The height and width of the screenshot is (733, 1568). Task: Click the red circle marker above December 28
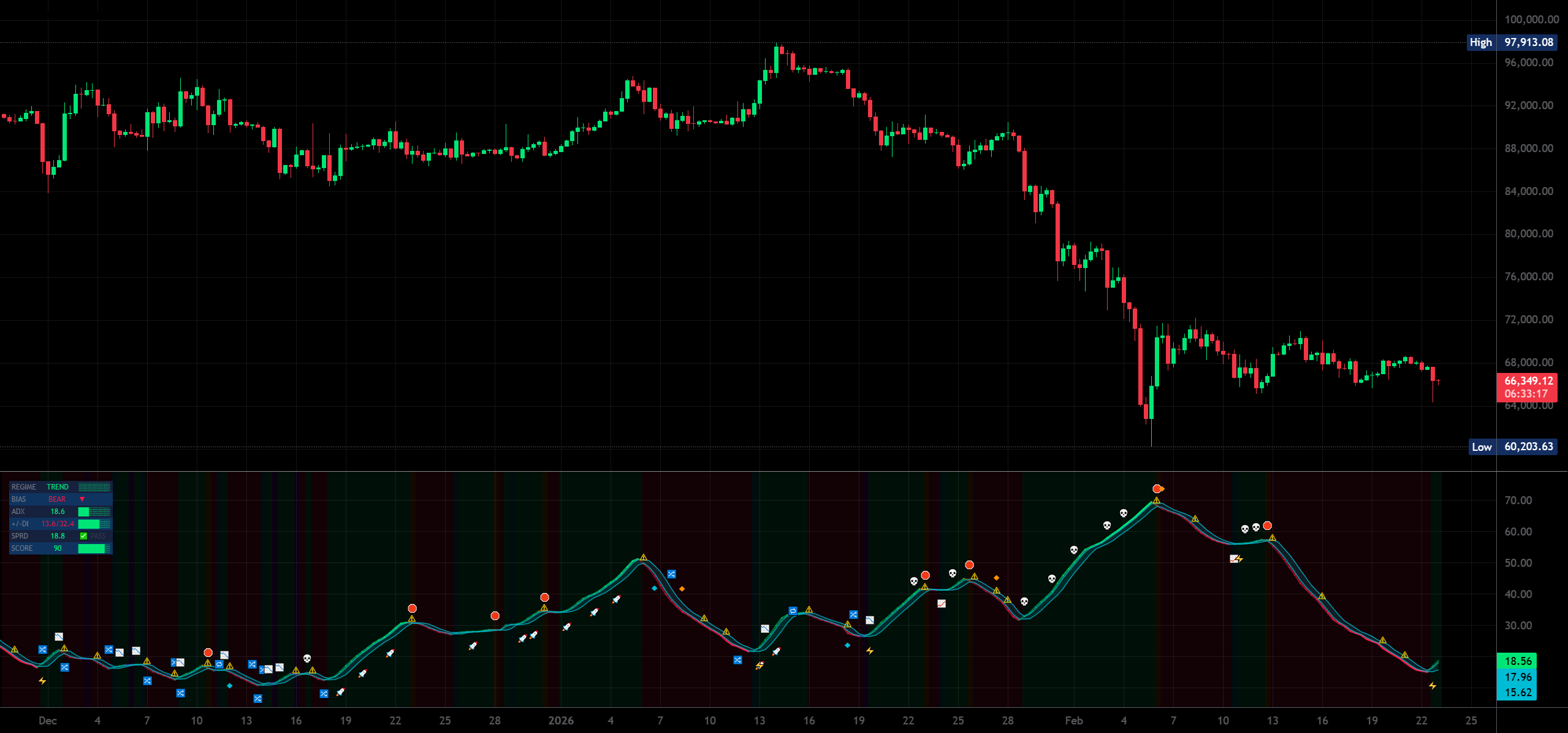(495, 616)
